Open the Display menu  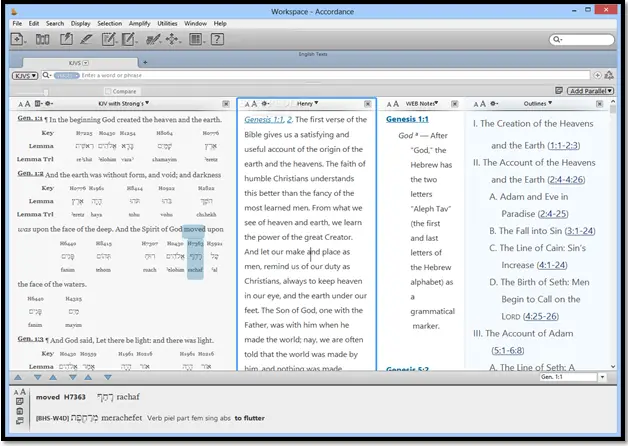point(81,24)
